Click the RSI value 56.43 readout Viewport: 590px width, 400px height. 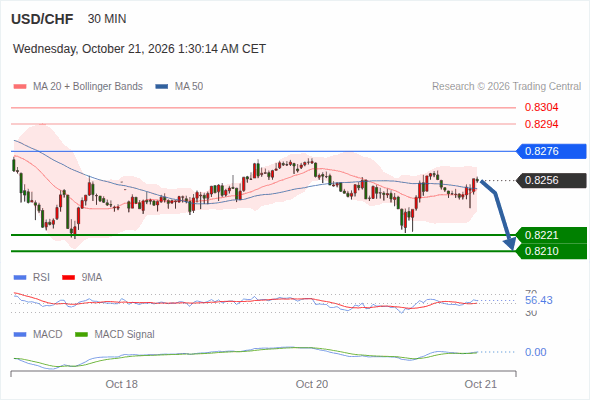tap(539, 300)
